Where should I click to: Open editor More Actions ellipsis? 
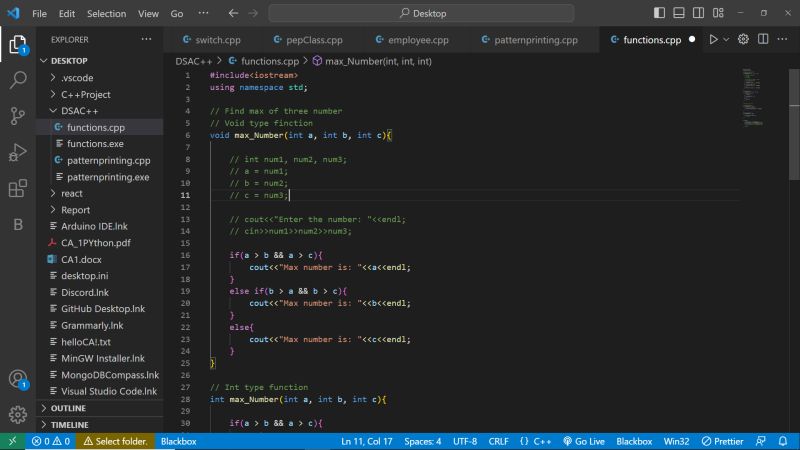(x=783, y=39)
